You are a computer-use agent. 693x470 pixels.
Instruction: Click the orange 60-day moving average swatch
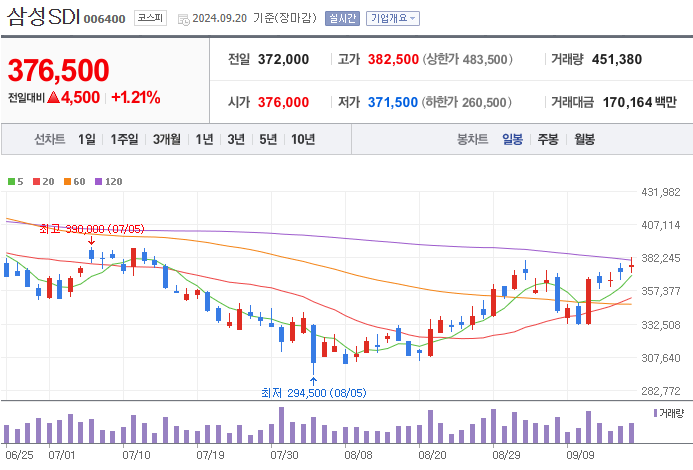tap(68, 182)
